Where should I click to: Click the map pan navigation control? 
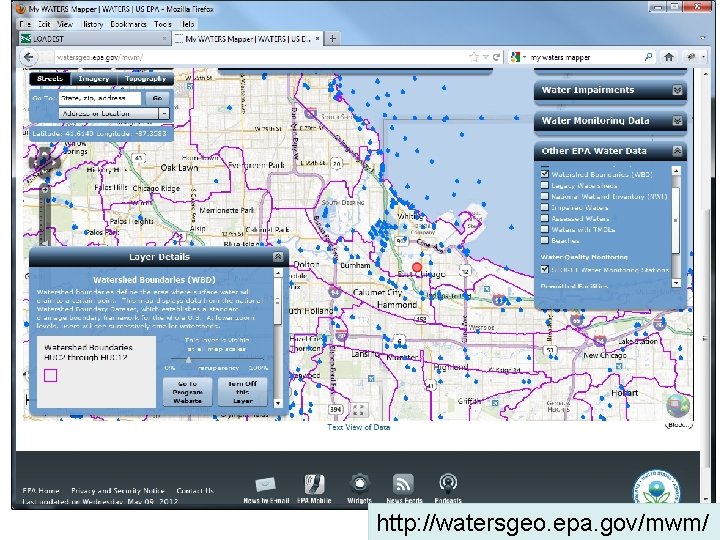point(44,162)
